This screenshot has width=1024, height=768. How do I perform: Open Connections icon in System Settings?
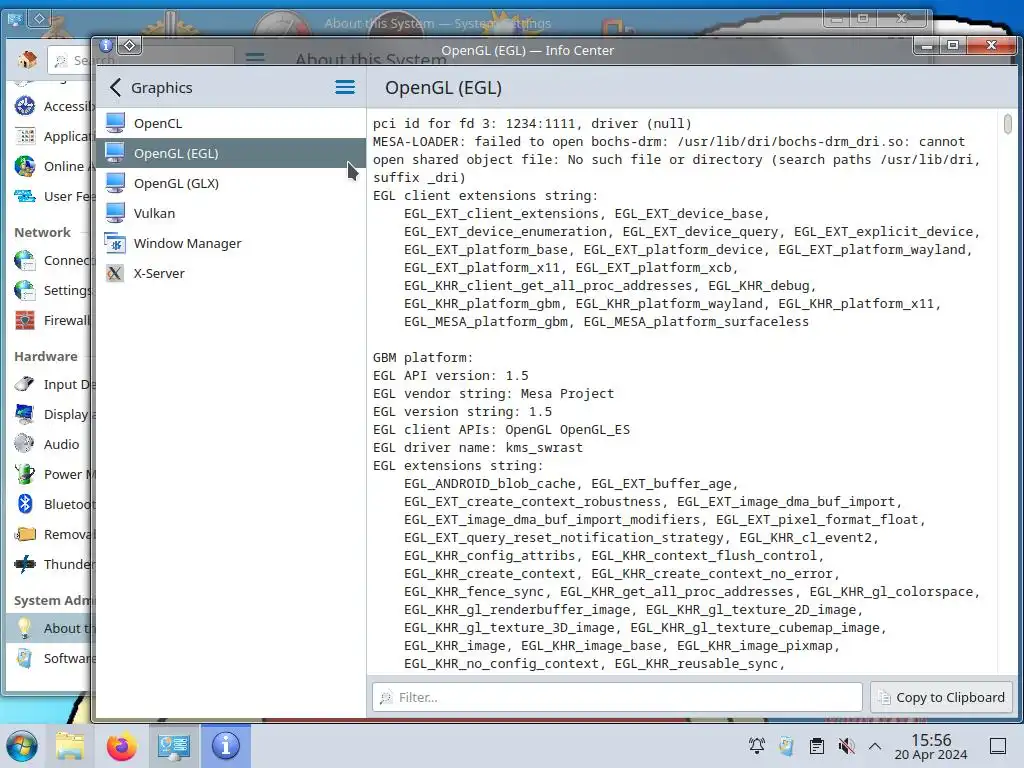pos(25,260)
